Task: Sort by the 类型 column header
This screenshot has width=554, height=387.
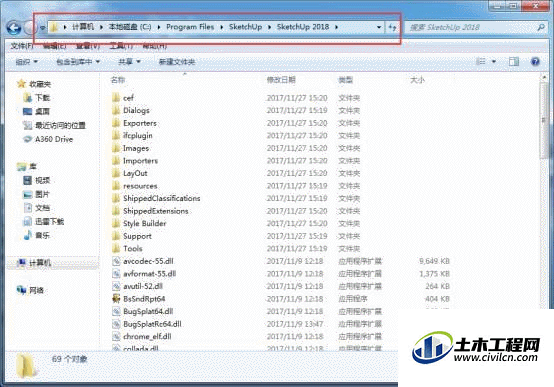Action: coord(346,80)
